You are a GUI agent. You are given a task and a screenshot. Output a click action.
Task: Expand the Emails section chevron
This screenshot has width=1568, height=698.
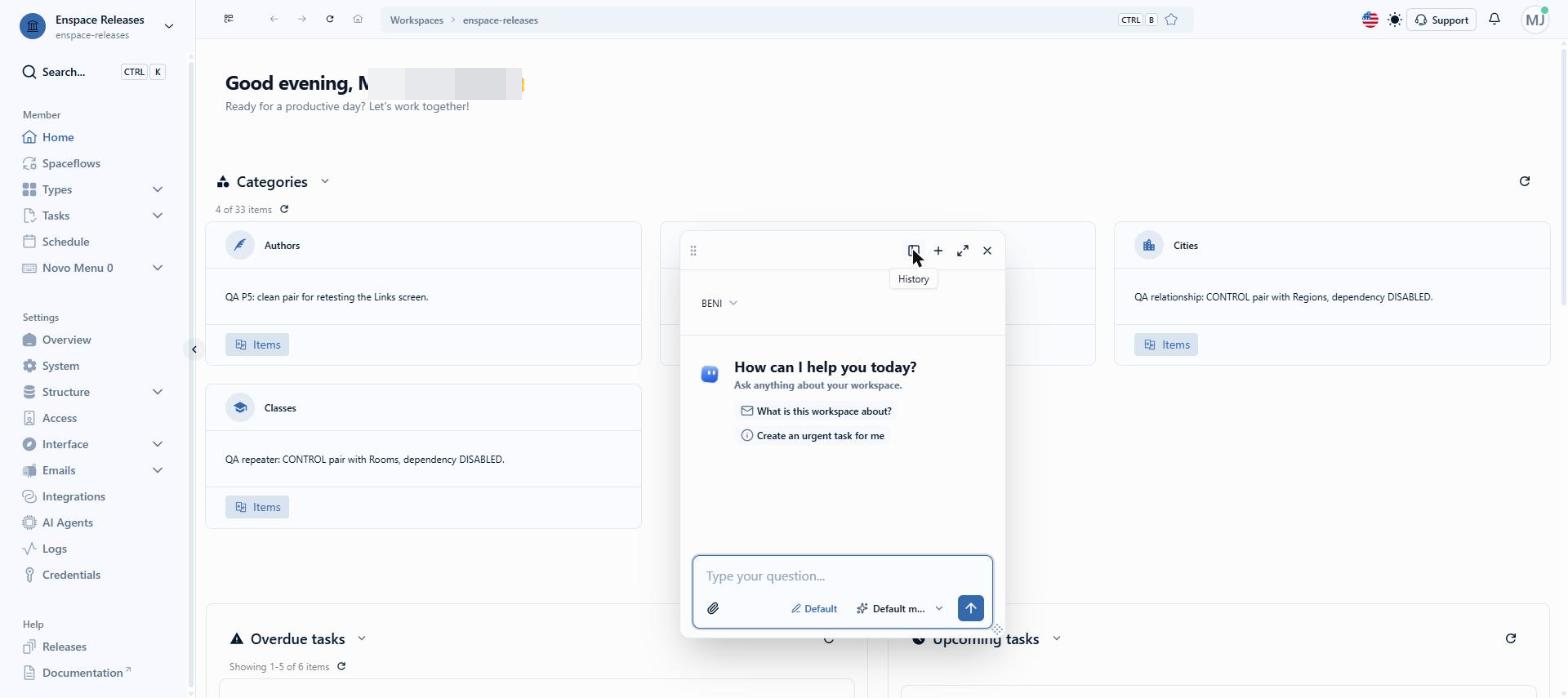[157, 470]
